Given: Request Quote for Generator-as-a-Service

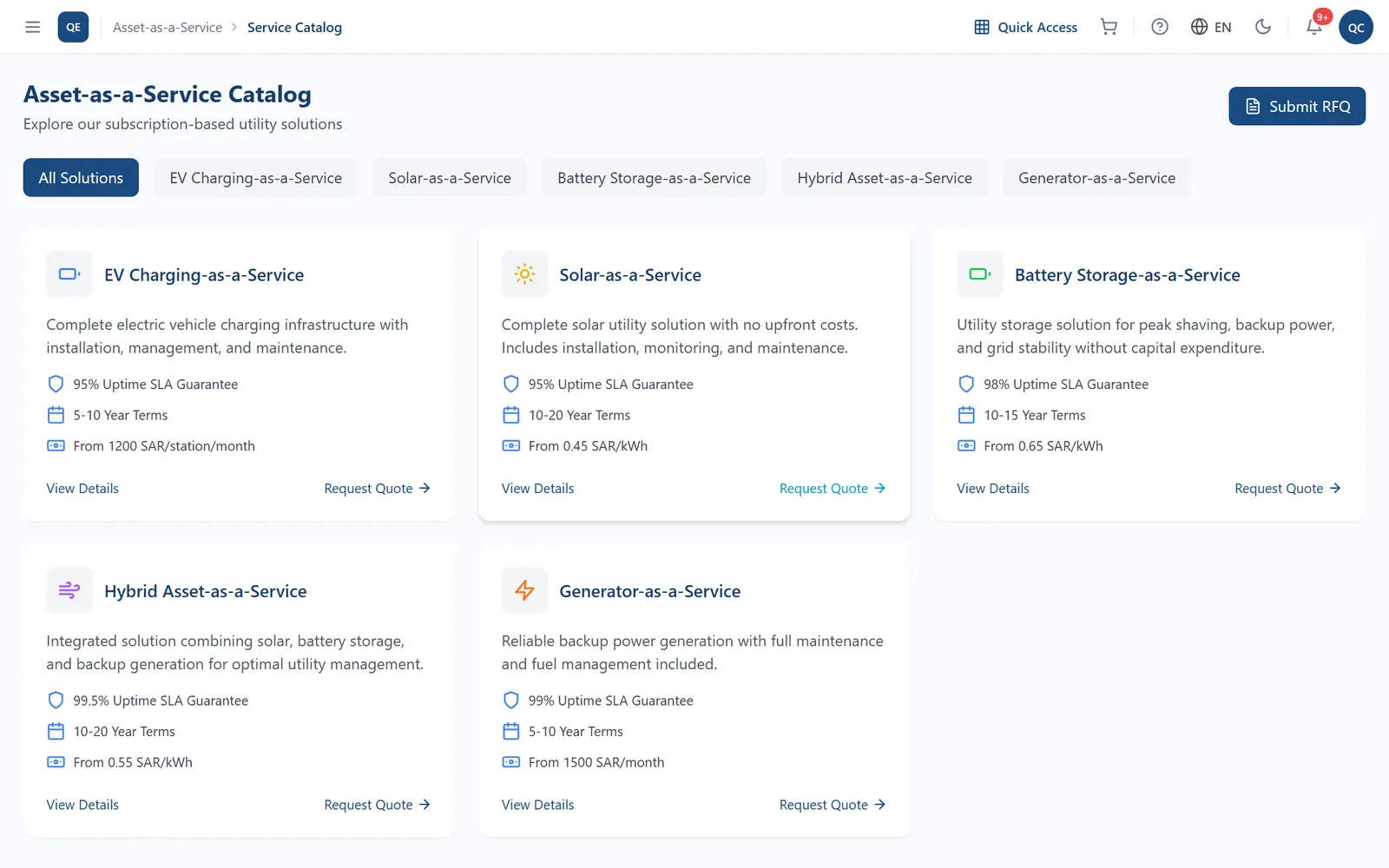Looking at the screenshot, I should point(833,805).
